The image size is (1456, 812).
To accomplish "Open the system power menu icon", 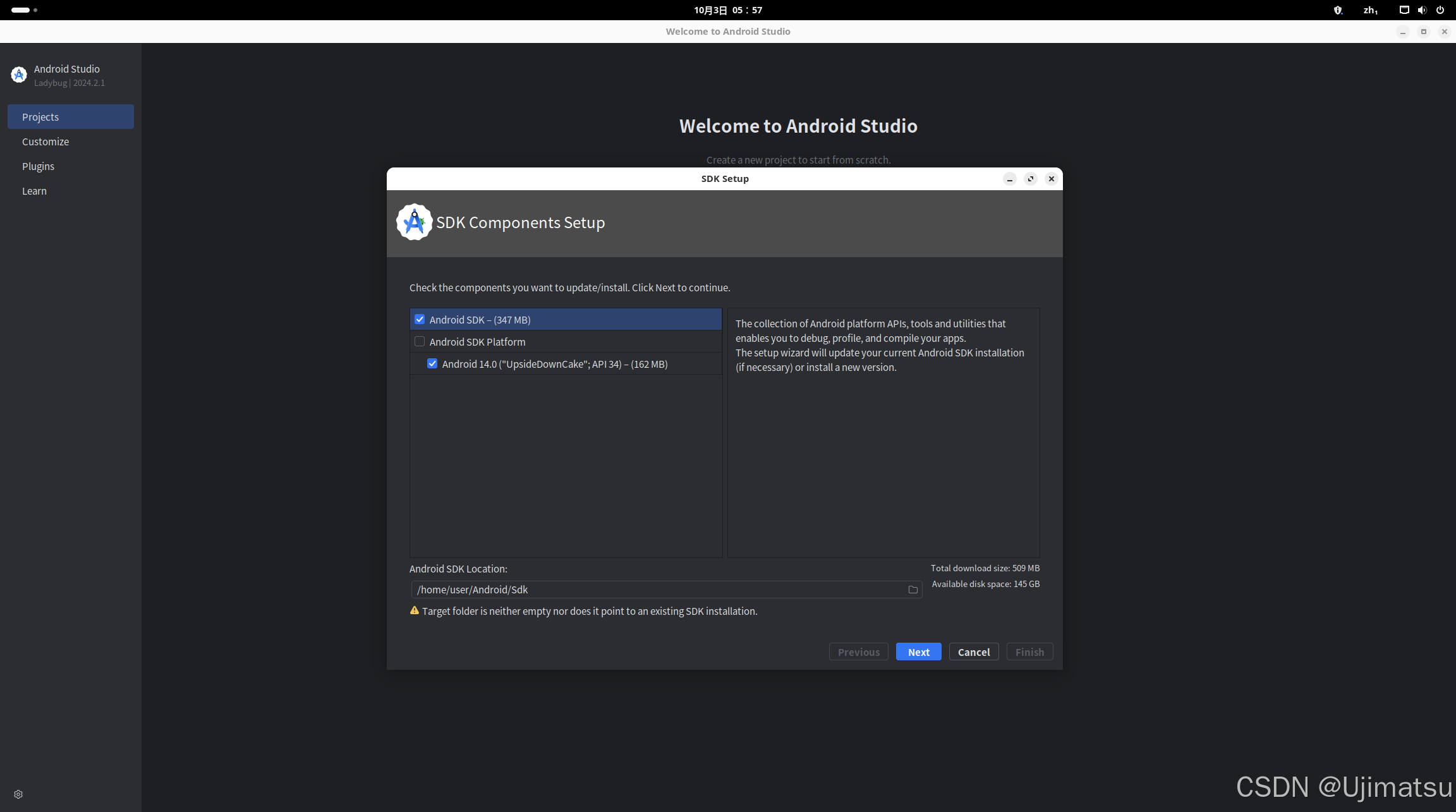I will [x=1440, y=10].
